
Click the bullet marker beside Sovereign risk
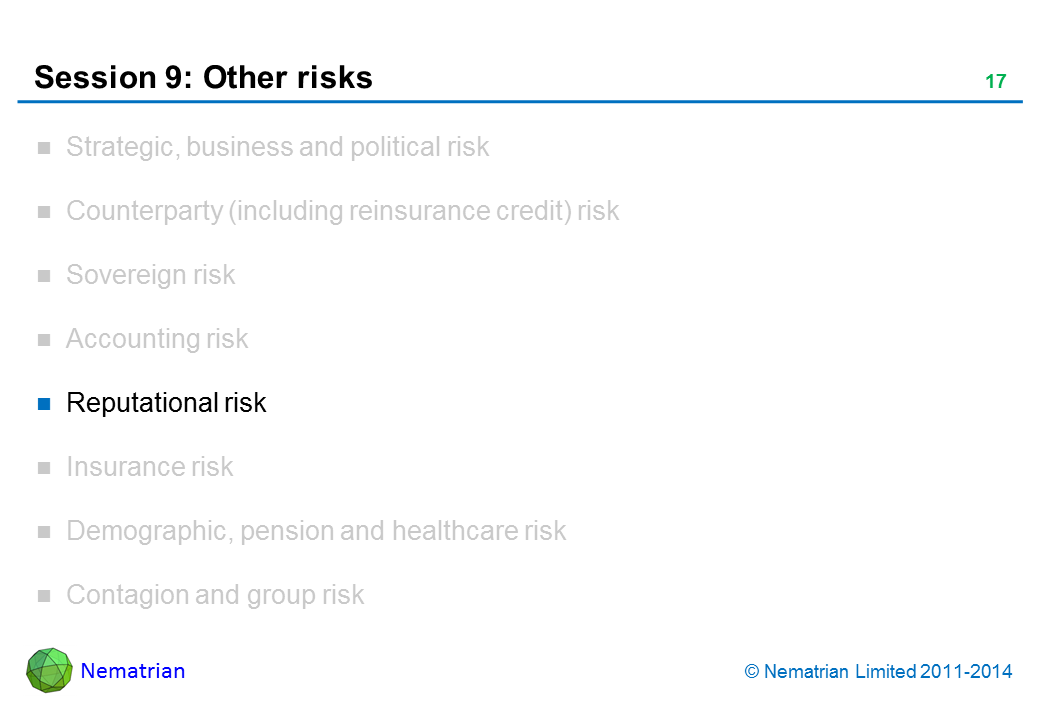pos(44,276)
